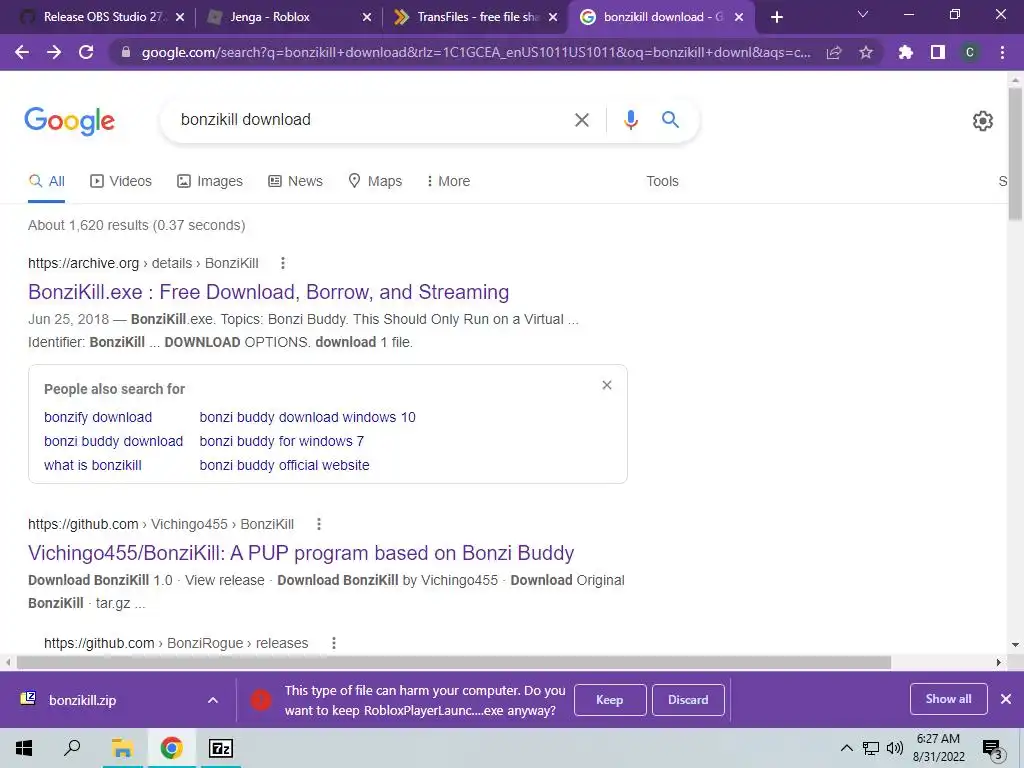Open the search Tools options

point(662,181)
